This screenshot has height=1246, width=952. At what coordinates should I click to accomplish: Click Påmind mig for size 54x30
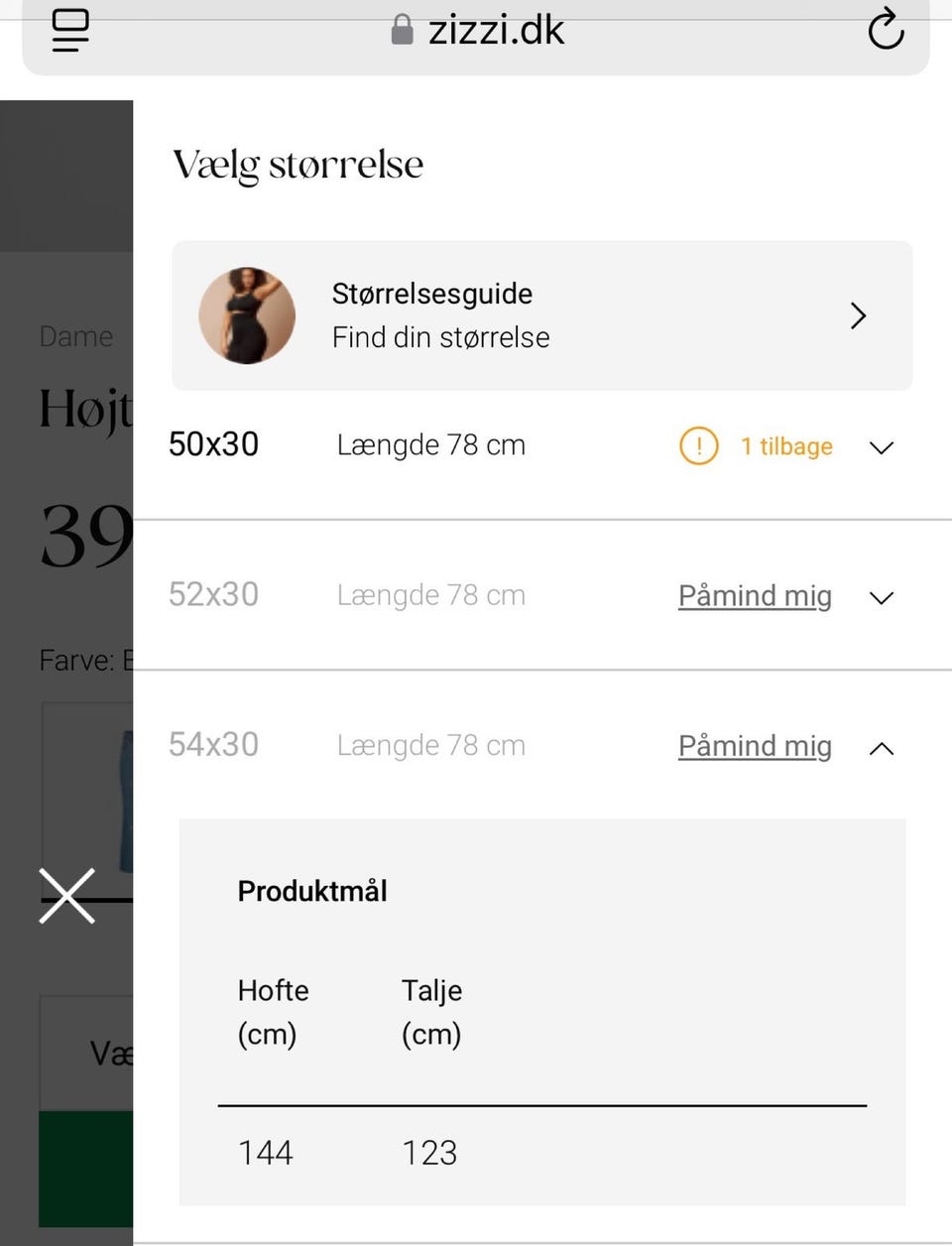[x=755, y=746]
